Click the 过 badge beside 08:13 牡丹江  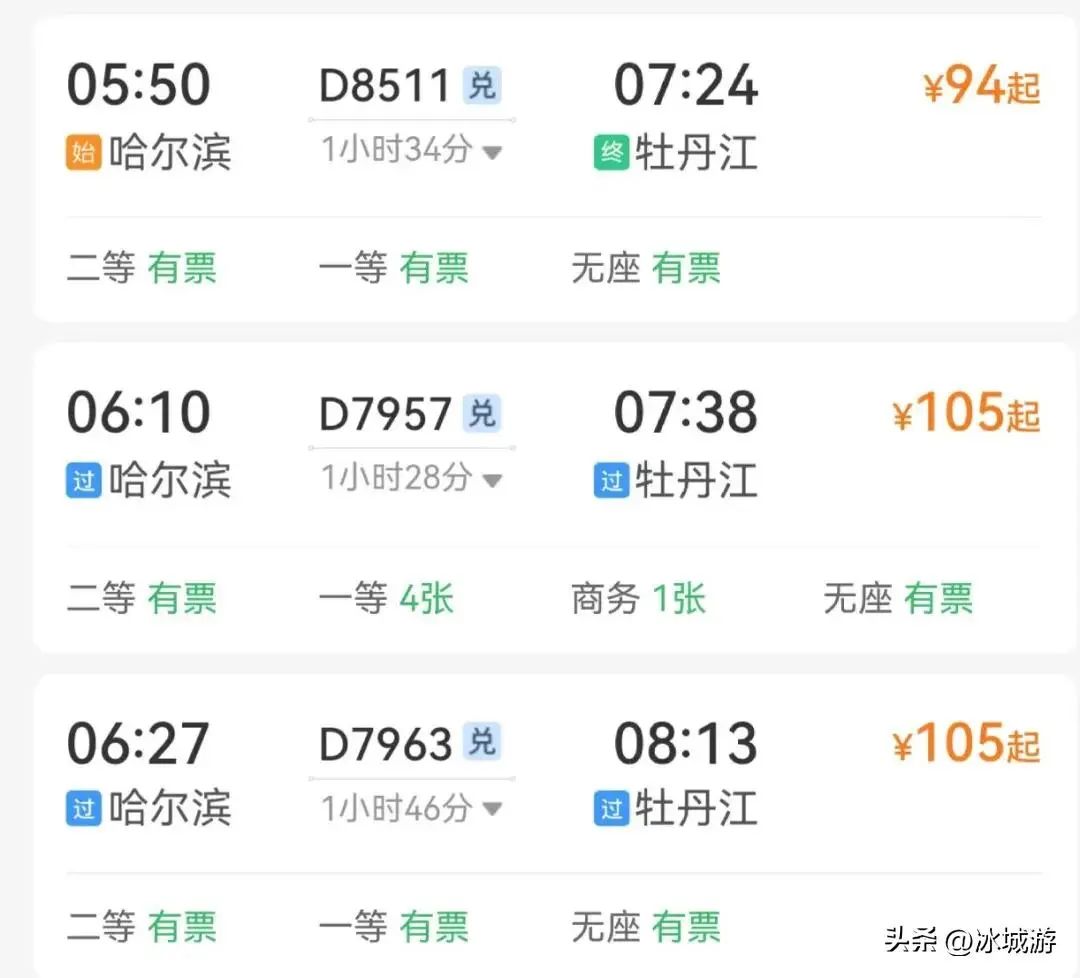coord(611,809)
